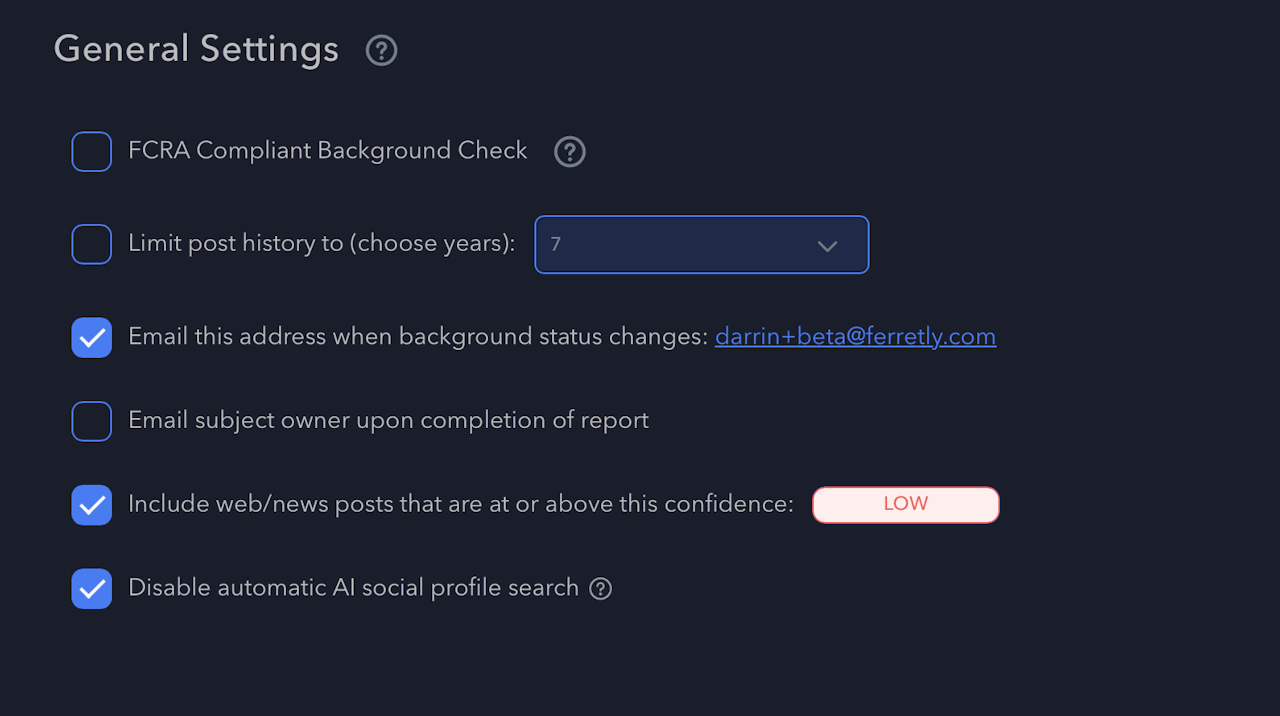Tick the Limit post history checkbox
Viewport: 1280px width, 716px height.
point(92,244)
